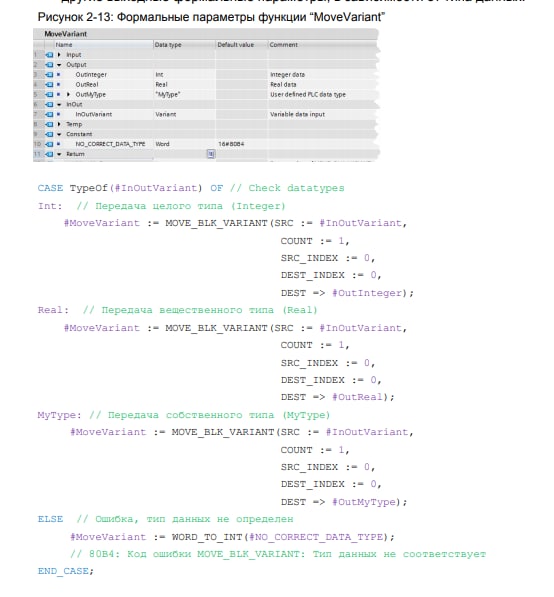Click the 'Int:' case label in the code
The height and width of the screenshot is (597, 554).
coord(50,206)
